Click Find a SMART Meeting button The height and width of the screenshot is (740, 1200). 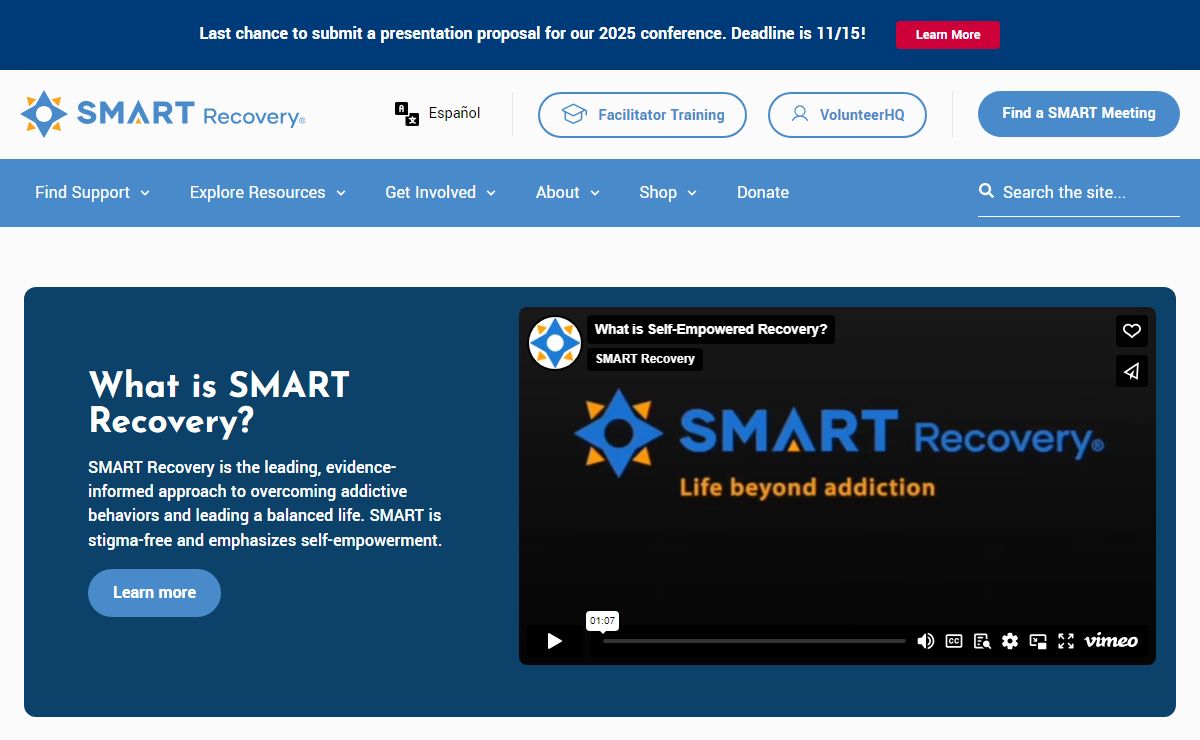1078,114
